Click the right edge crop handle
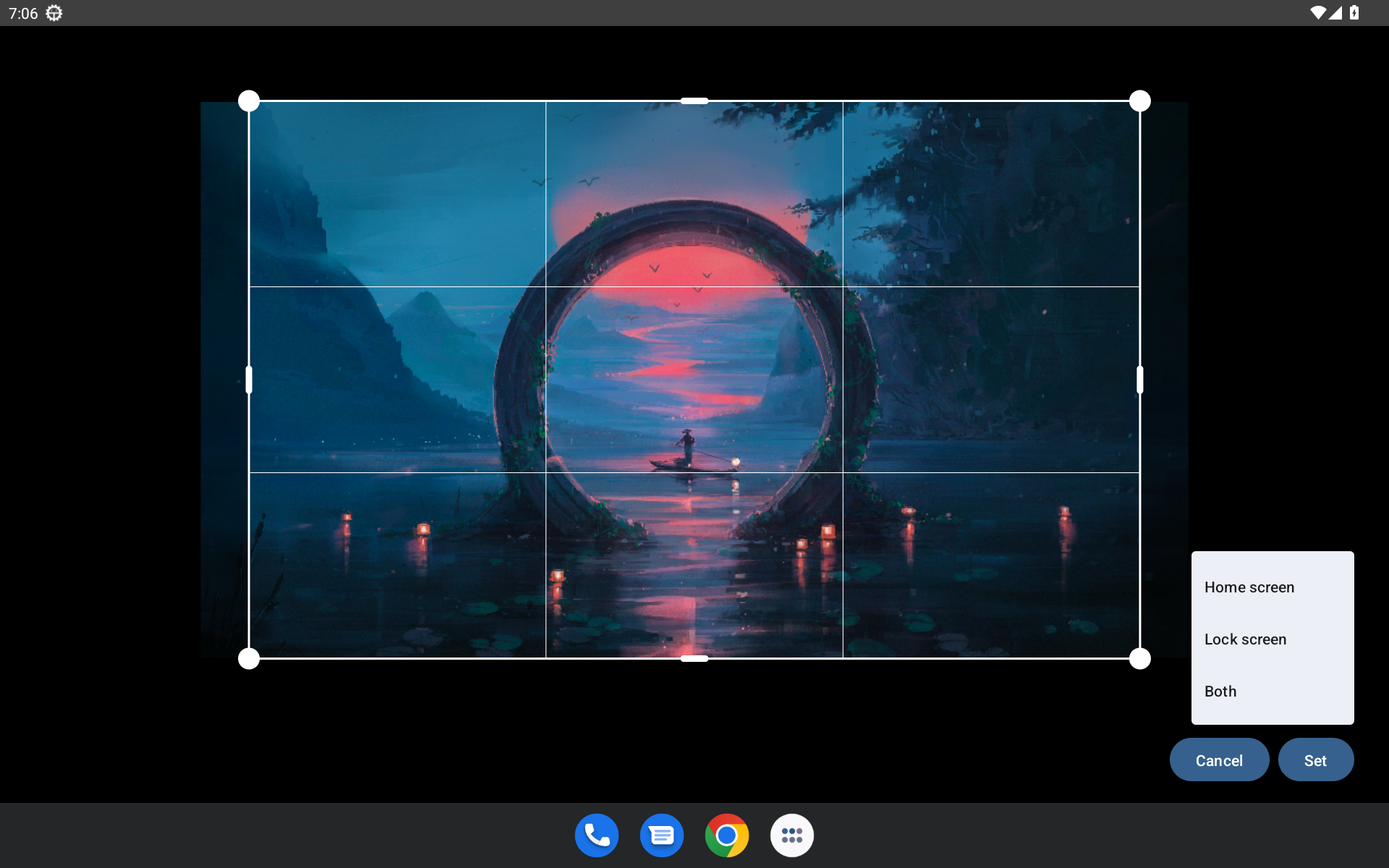 click(1140, 380)
